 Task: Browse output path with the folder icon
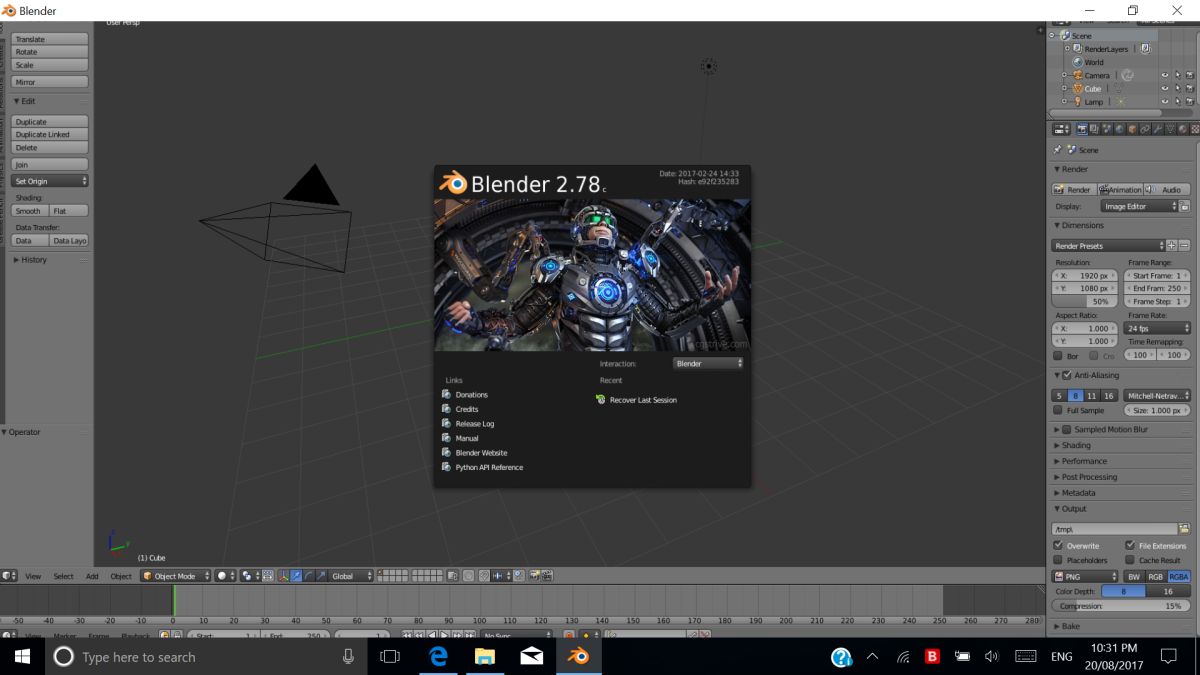pos(1184,529)
